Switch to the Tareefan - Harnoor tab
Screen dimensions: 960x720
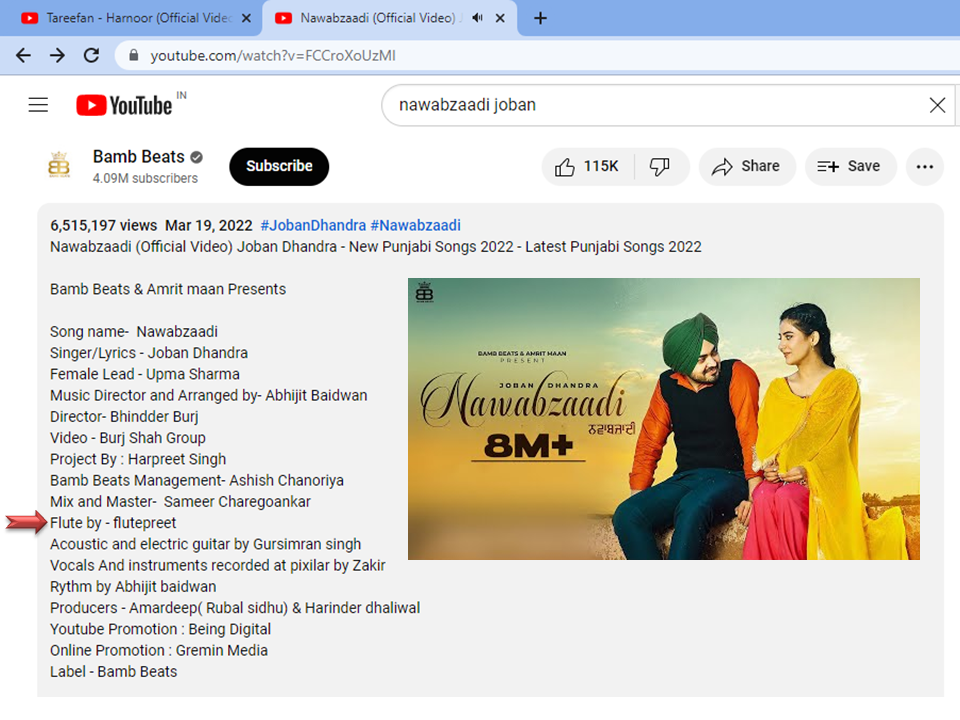point(130,18)
